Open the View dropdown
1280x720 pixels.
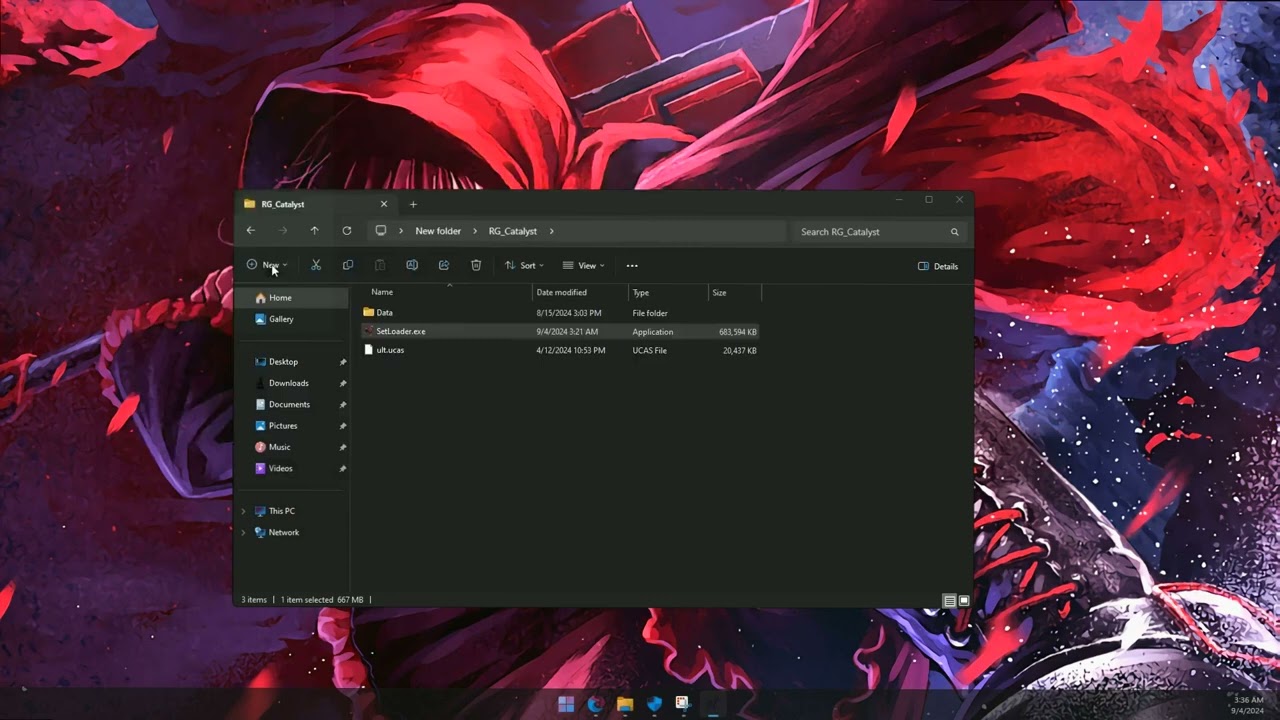(x=583, y=265)
